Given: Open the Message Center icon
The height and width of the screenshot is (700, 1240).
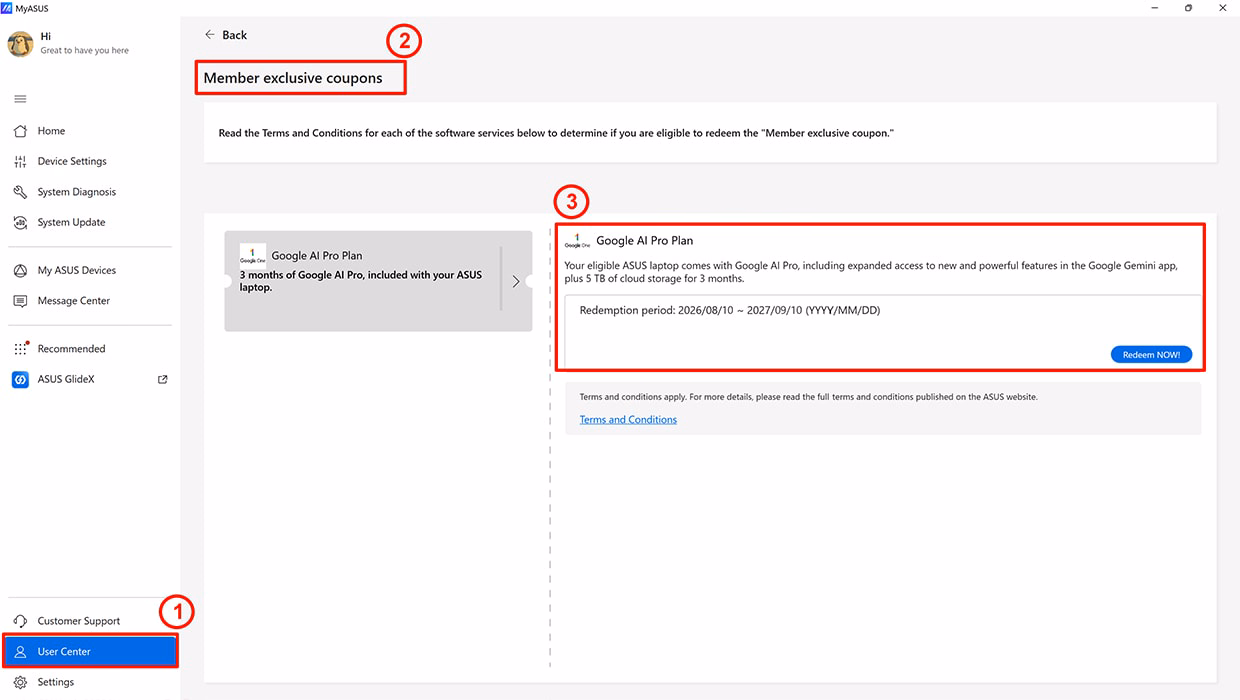Looking at the screenshot, I should (x=20, y=301).
